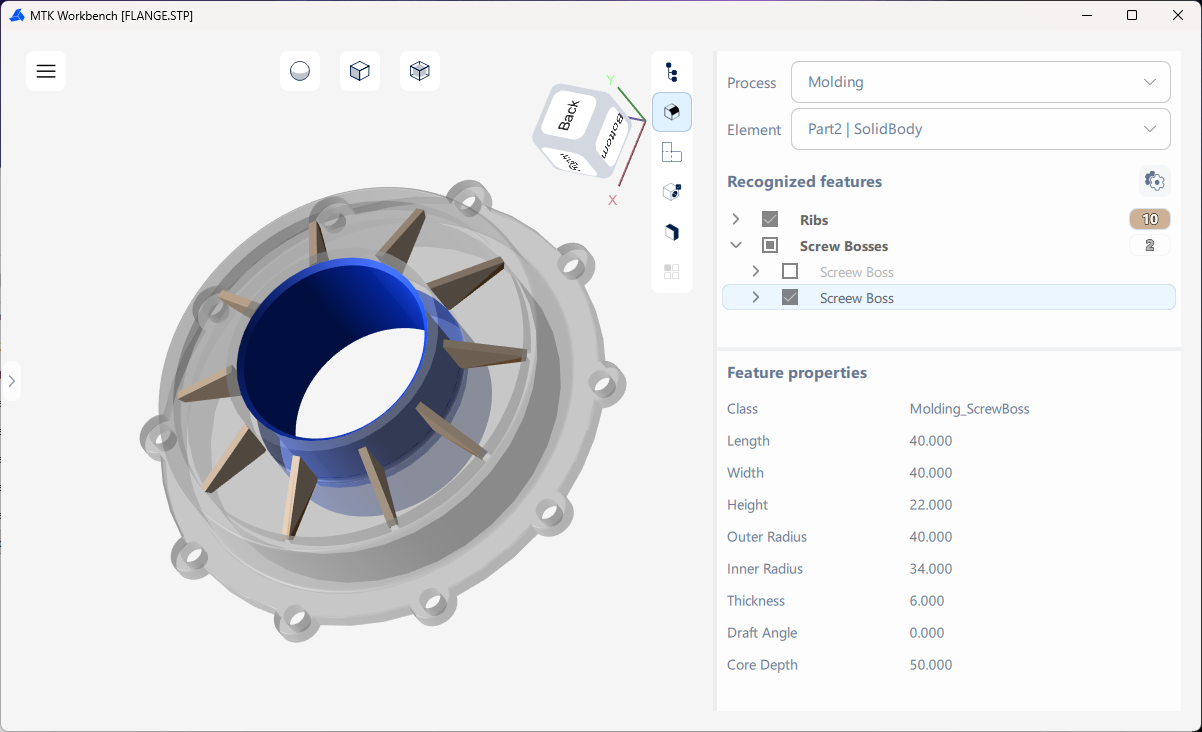This screenshot has width=1202, height=732.
Task: Click the Thickness value 6.000
Action: point(927,601)
